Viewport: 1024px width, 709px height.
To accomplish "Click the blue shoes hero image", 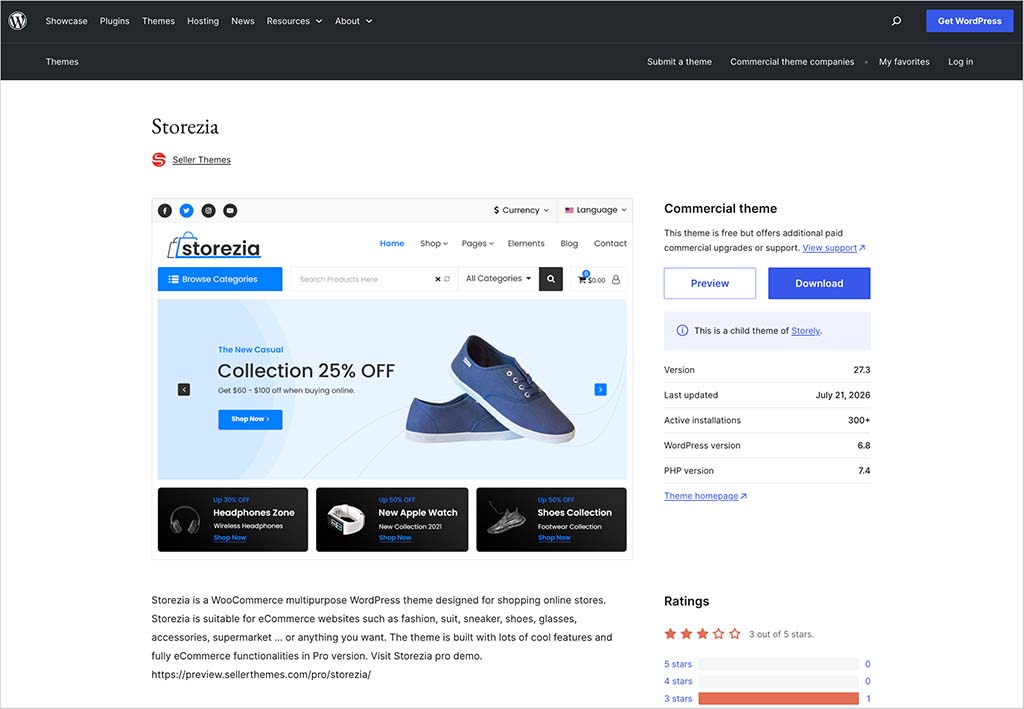I will [490, 389].
